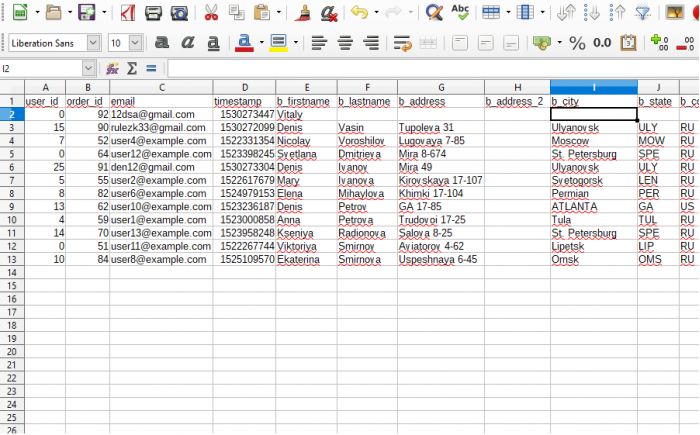Redo the last action
This screenshot has height=435, width=700.
(x=393, y=12)
